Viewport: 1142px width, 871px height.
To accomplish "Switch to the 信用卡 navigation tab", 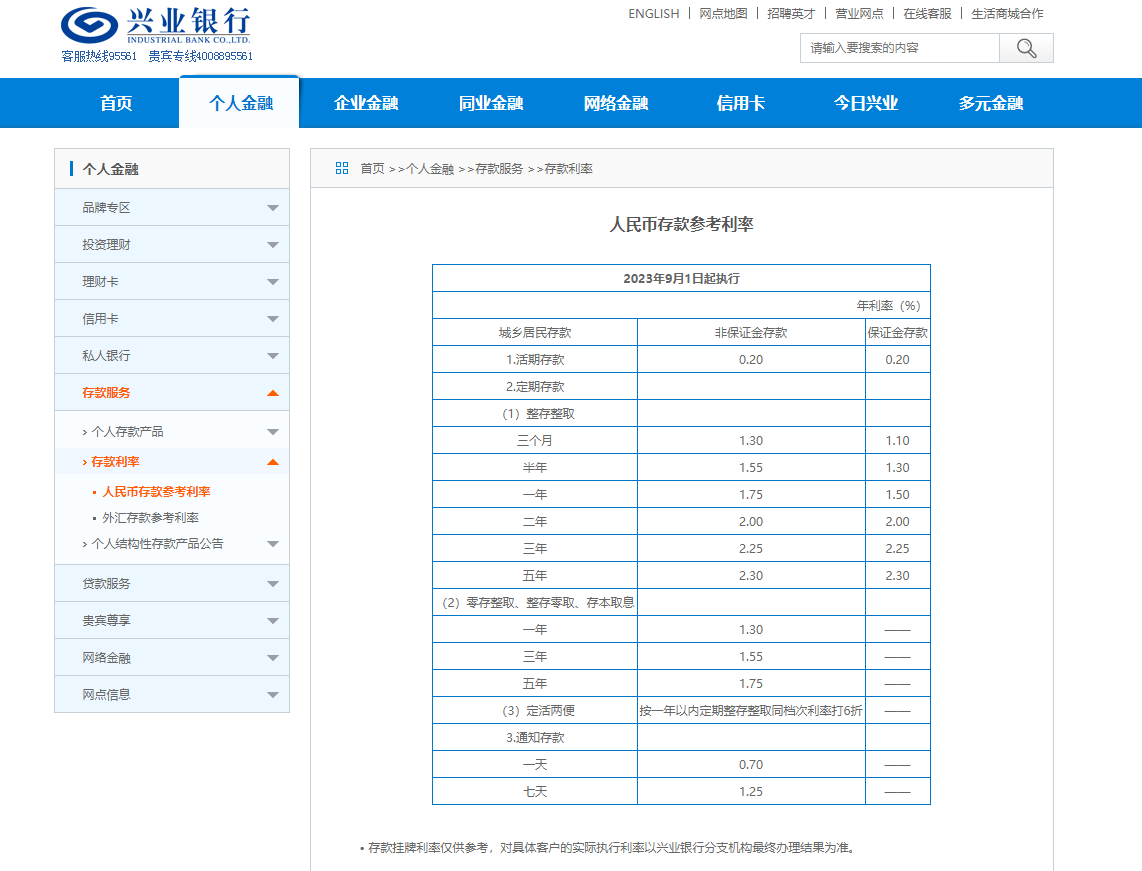I will [x=741, y=103].
